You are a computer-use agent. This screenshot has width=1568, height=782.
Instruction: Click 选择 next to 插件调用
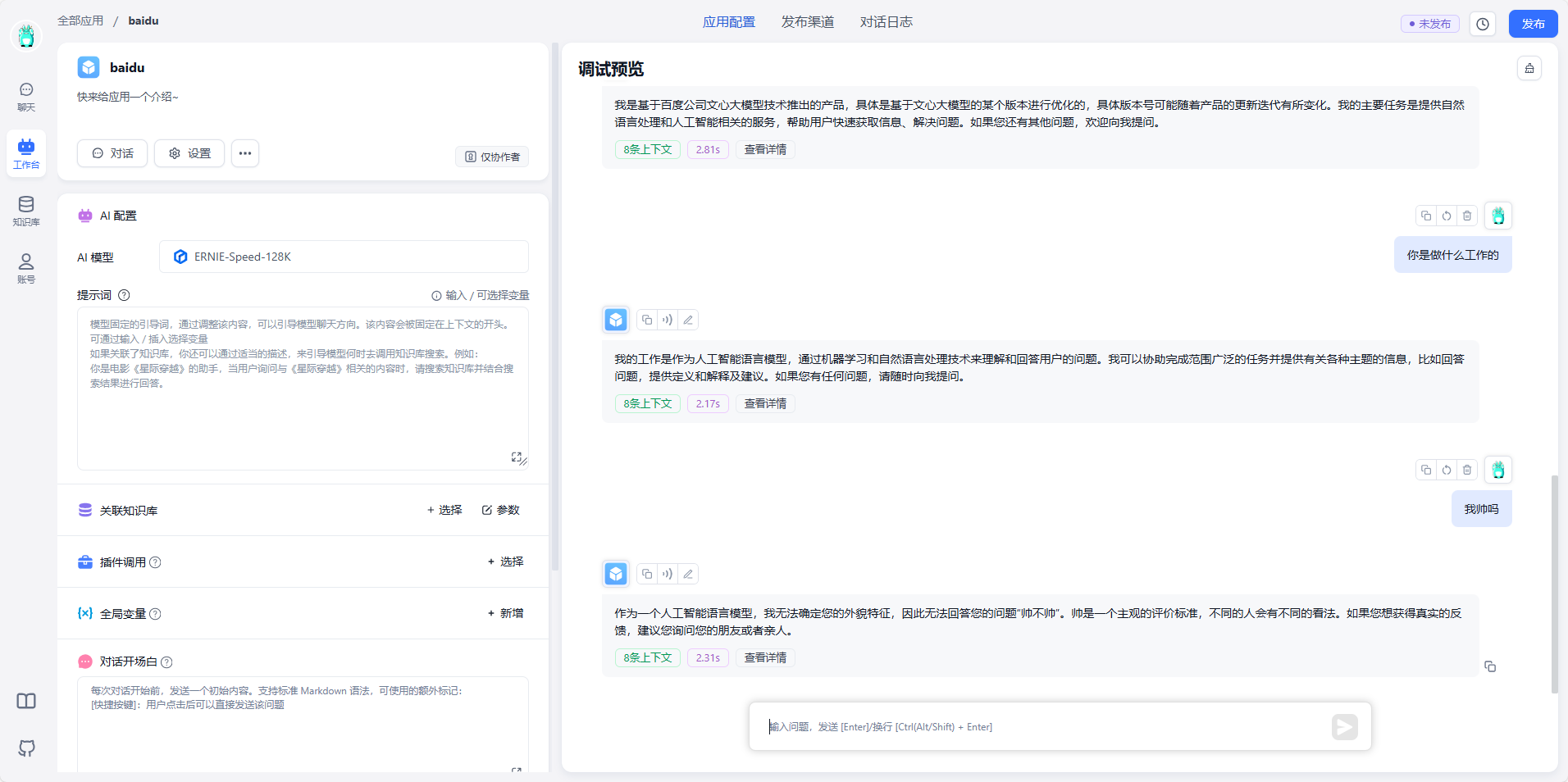coord(506,561)
